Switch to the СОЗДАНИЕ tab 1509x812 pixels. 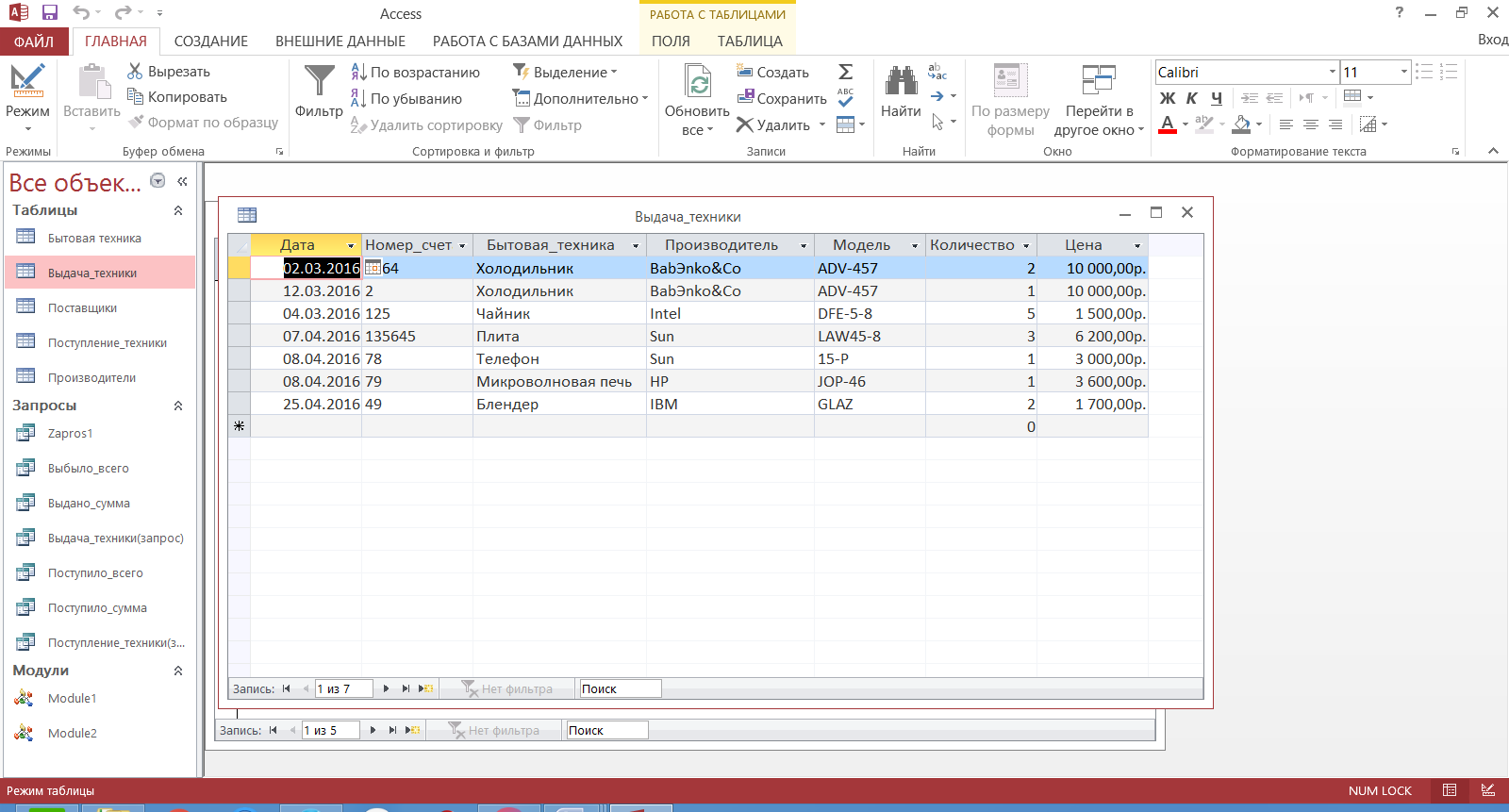(211, 41)
